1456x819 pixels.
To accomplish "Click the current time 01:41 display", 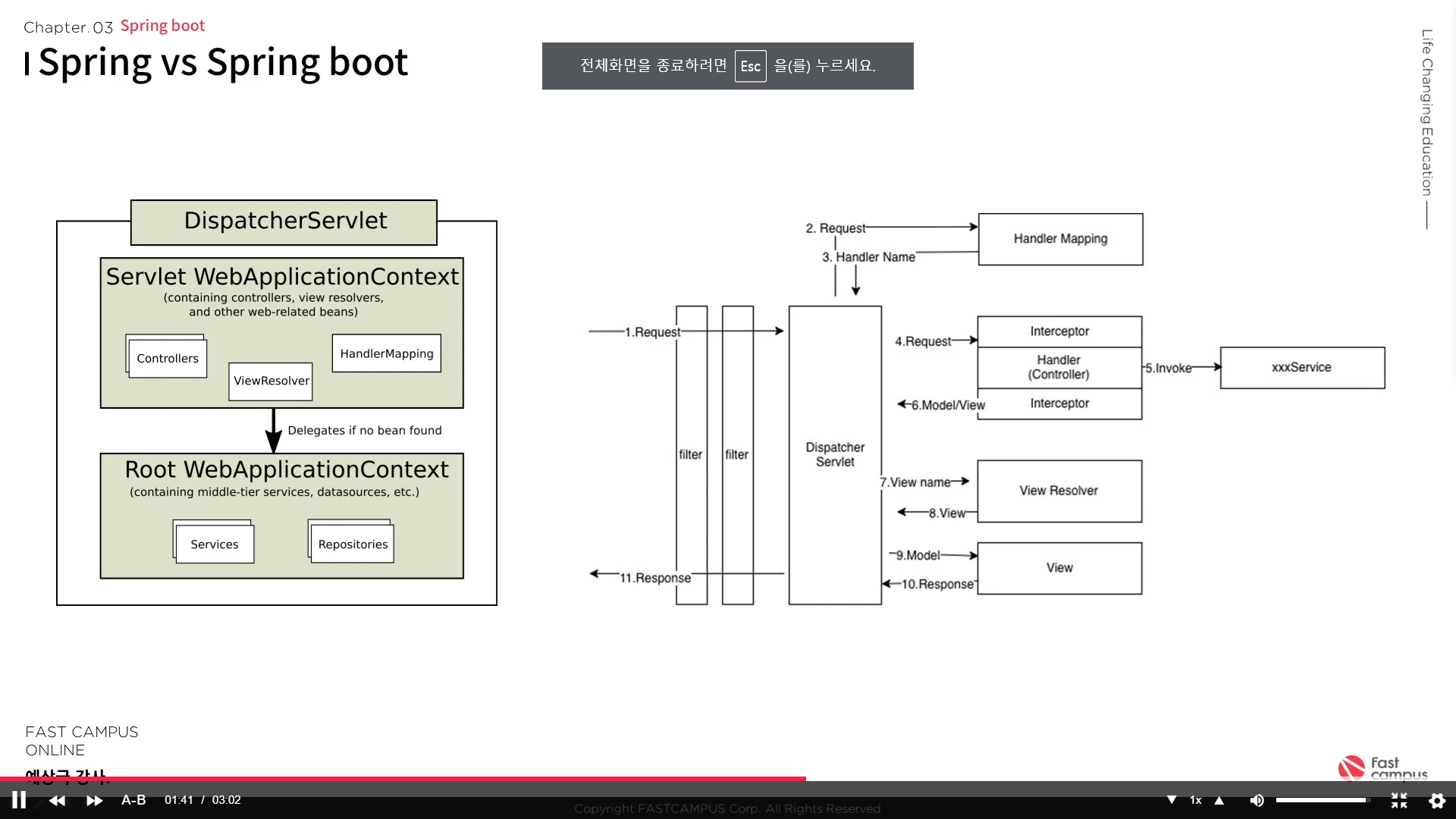I will [179, 800].
